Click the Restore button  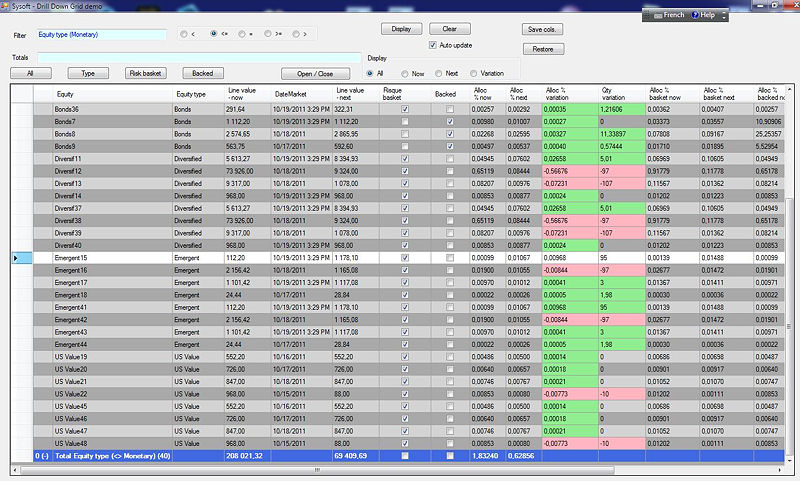point(543,49)
